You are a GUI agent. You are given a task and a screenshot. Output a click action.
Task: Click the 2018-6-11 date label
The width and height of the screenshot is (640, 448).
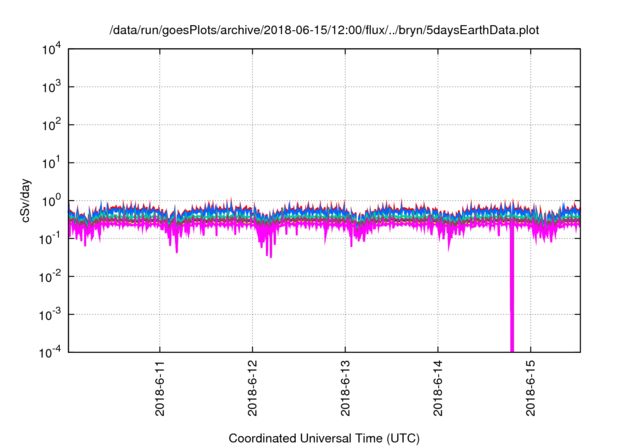[160, 388]
